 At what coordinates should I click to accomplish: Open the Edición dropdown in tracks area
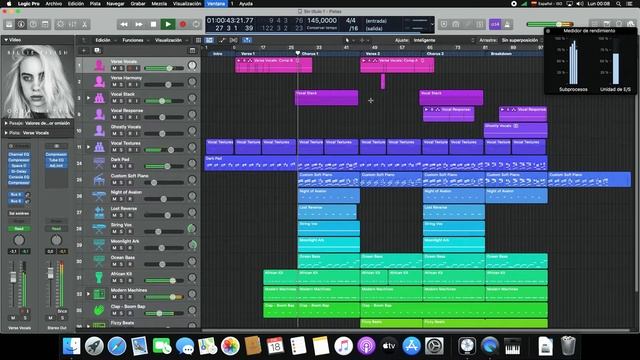click(105, 40)
